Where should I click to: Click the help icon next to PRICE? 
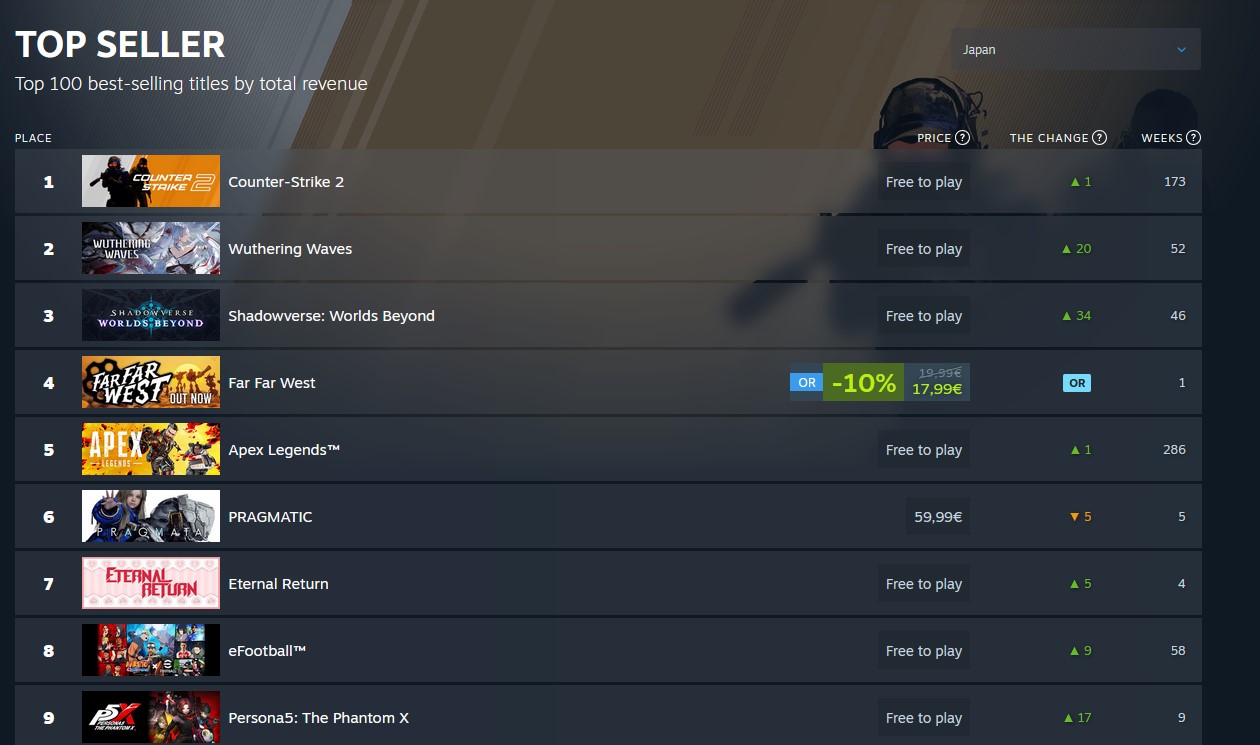(x=962, y=138)
